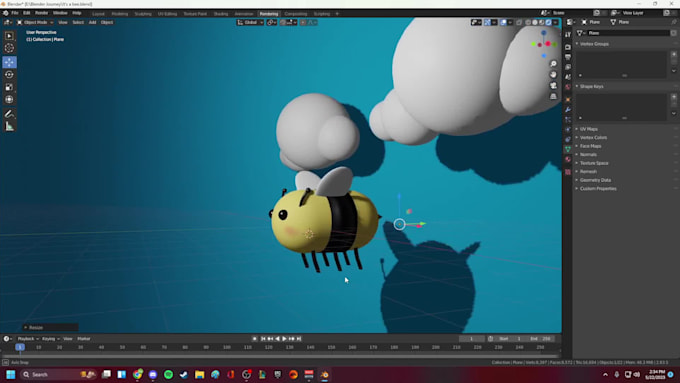The image size is (680, 383).
Task: Open the pivot point dropdown
Action: point(271,22)
